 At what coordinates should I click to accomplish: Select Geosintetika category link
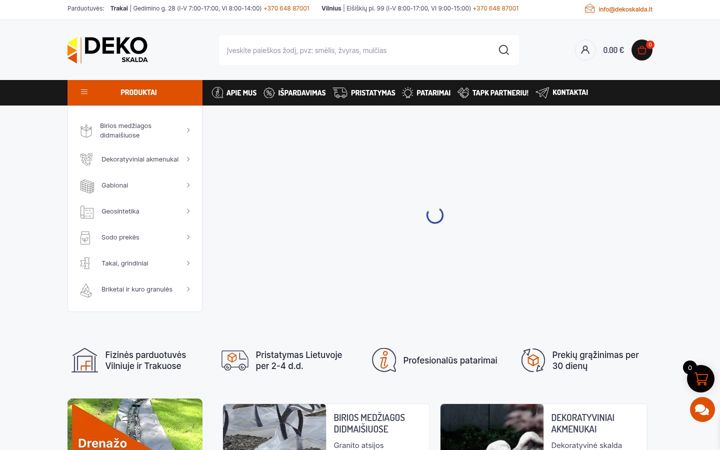[x=120, y=212]
